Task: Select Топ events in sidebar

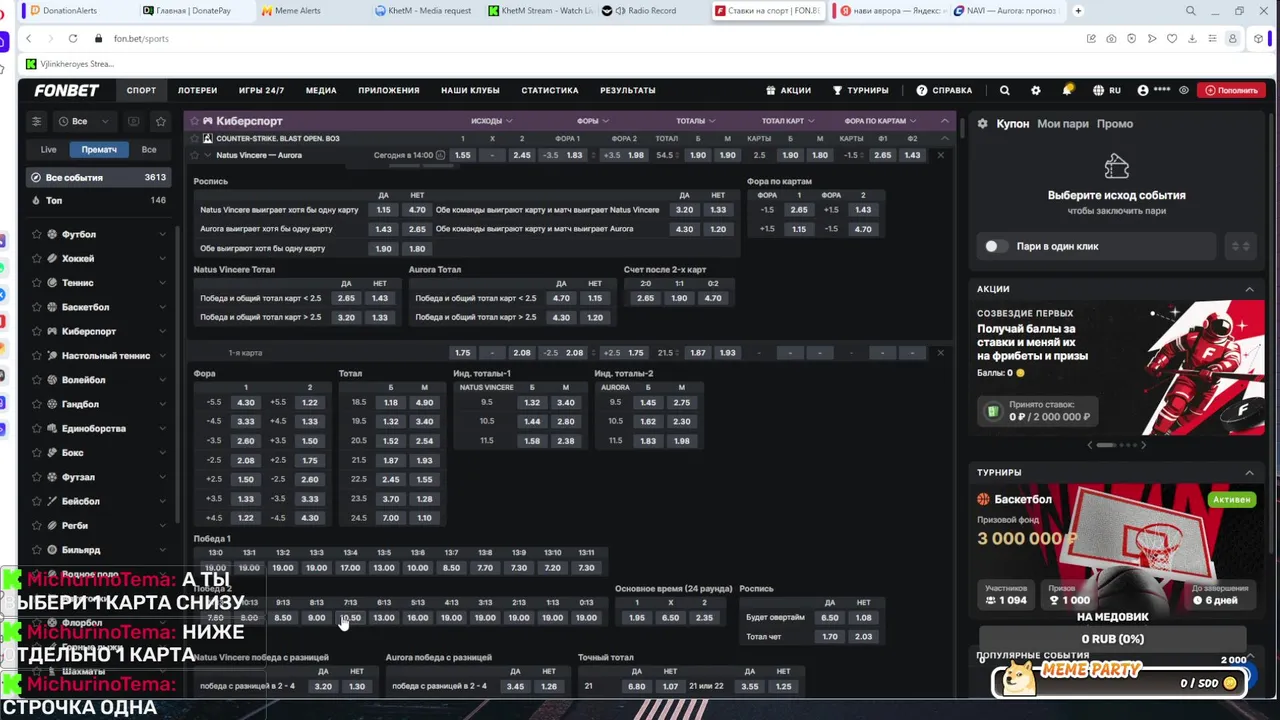Action: click(x=99, y=200)
